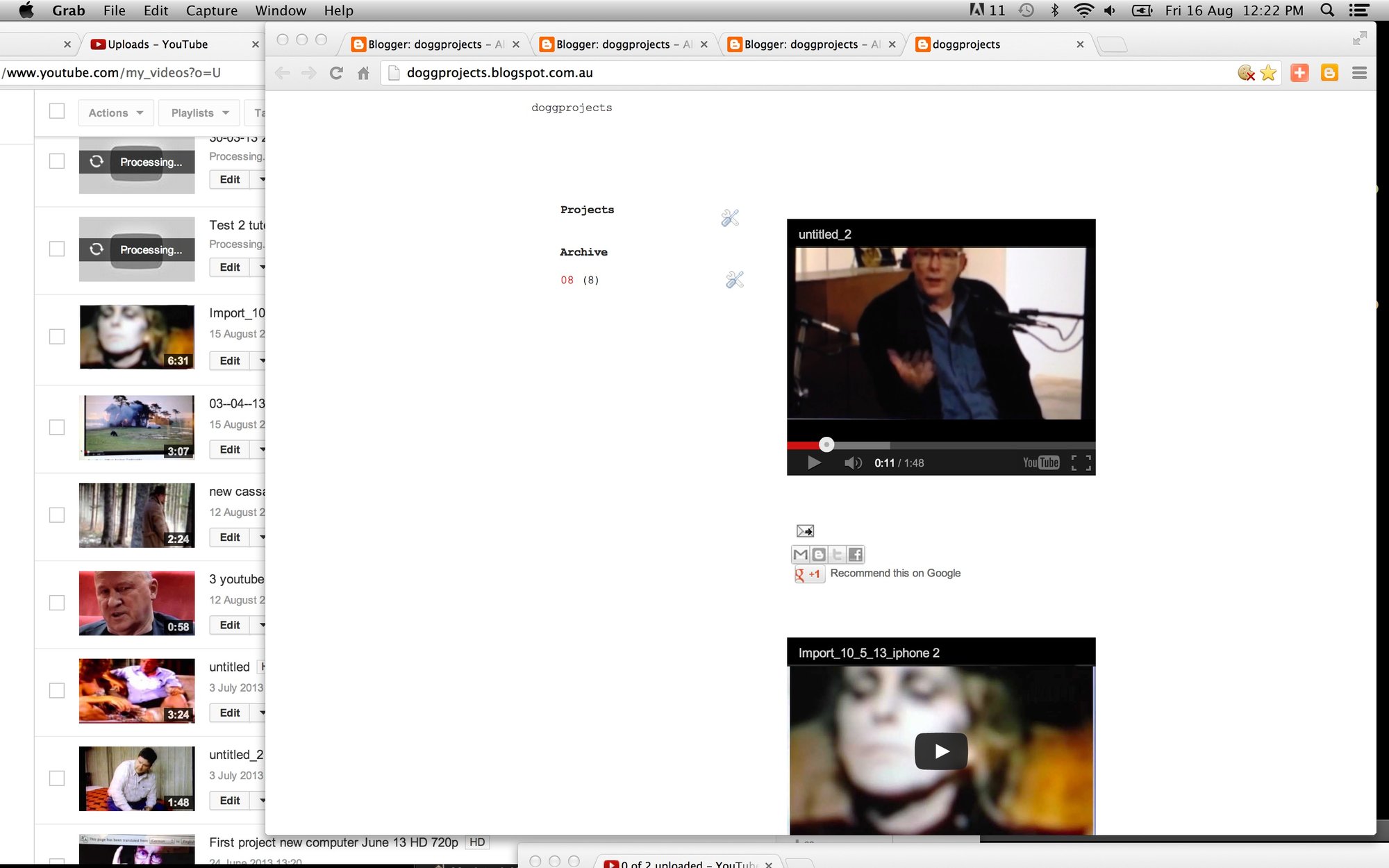This screenshot has width=1389, height=868.
Task: Share post to Facebook icon
Action: click(856, 554)
